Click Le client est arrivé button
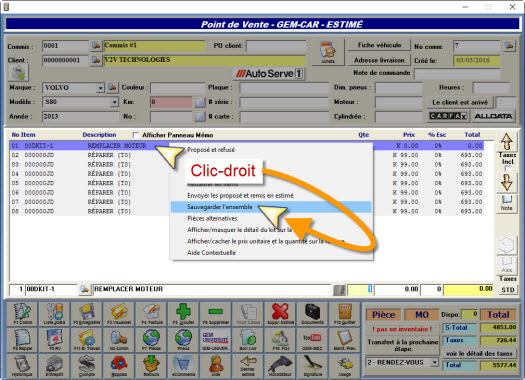This screenshot has width=525, height=380. pos(460,102)
